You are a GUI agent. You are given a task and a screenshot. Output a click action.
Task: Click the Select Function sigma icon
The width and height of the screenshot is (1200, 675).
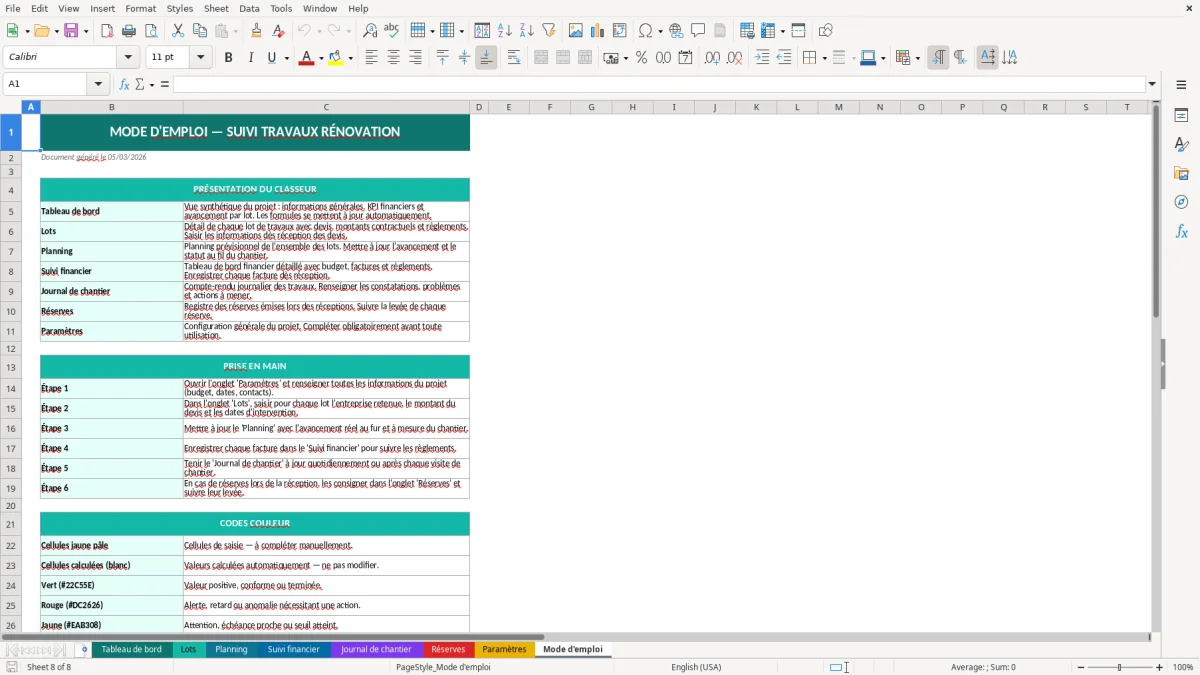coord(140,84)
